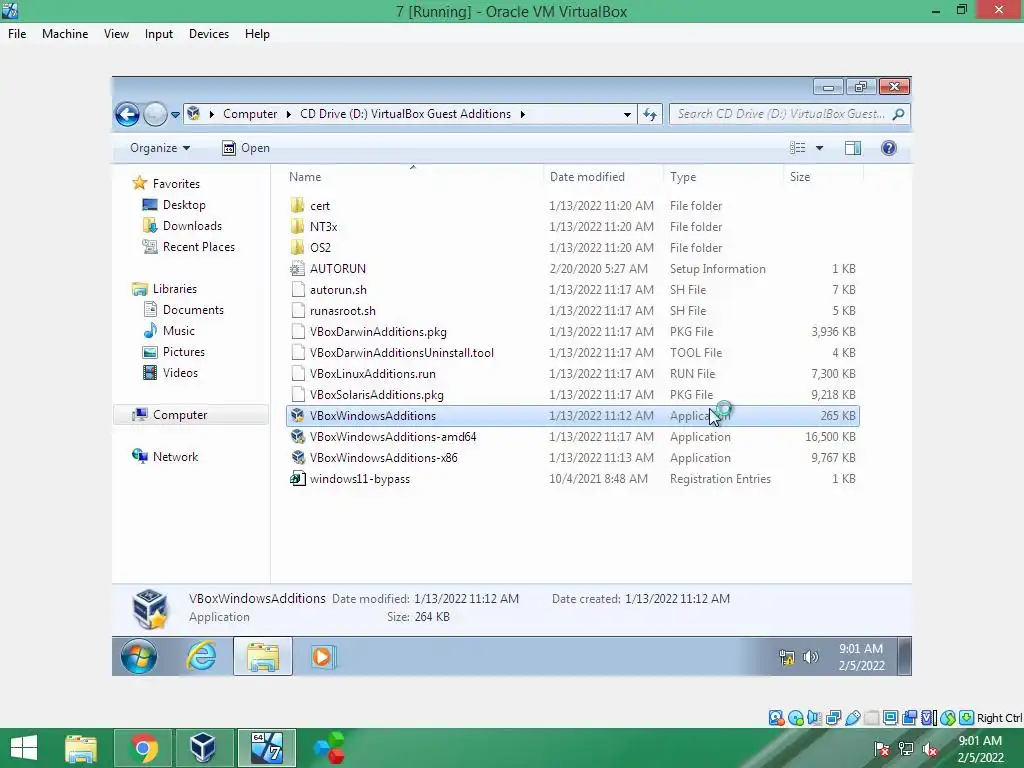Select VBoxSolarisAdditions.pkg file

tap(377, 394)
